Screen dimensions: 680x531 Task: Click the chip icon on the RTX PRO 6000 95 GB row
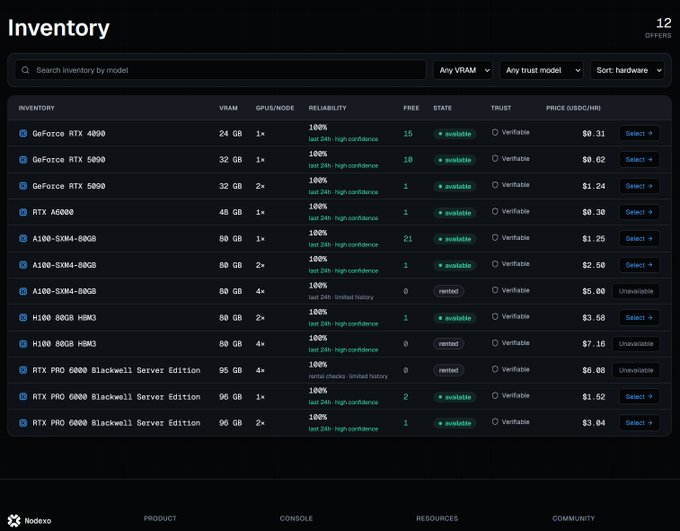pyautogui.click(x=23, y=370)
